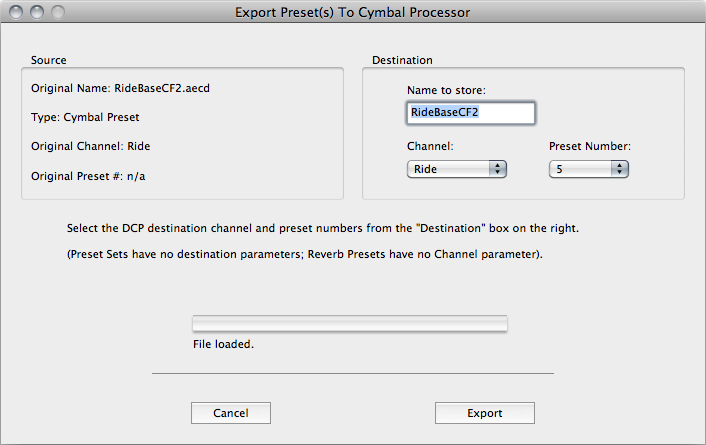Click the File loaded status text
The image size is (706, 445).
[224, 344]
